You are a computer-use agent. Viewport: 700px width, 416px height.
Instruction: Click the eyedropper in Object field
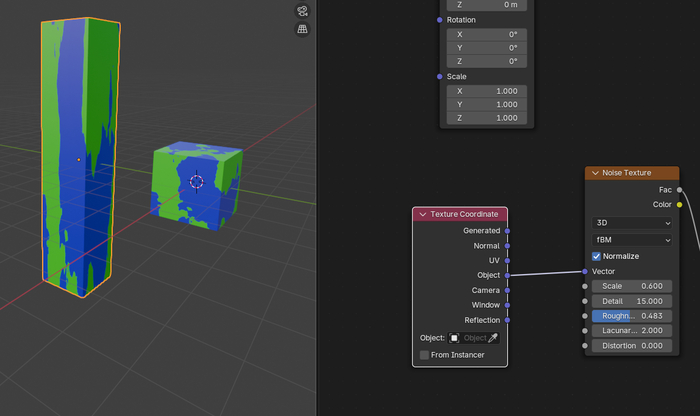(x=491, y=338)
